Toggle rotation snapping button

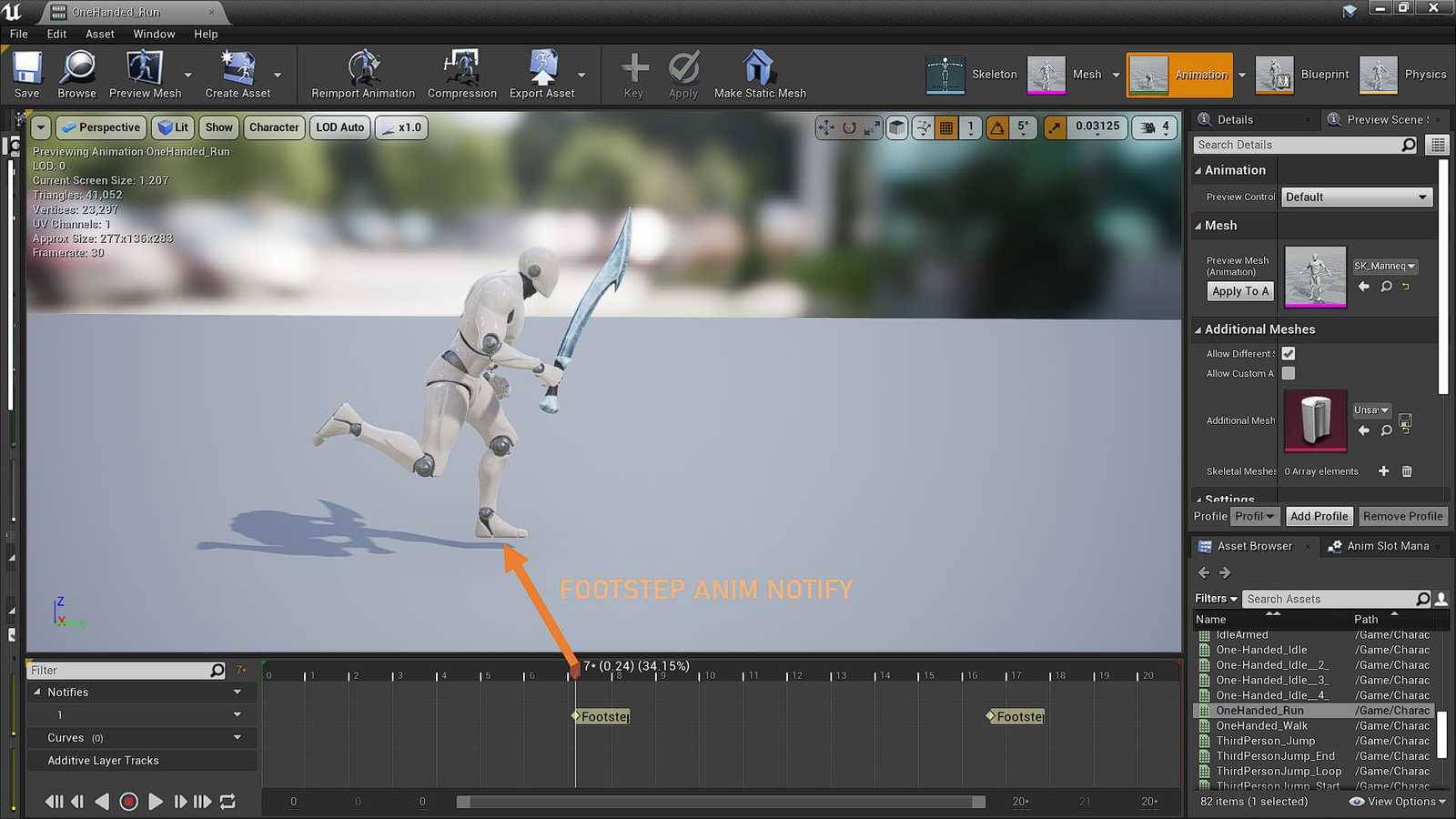(997, 128)
